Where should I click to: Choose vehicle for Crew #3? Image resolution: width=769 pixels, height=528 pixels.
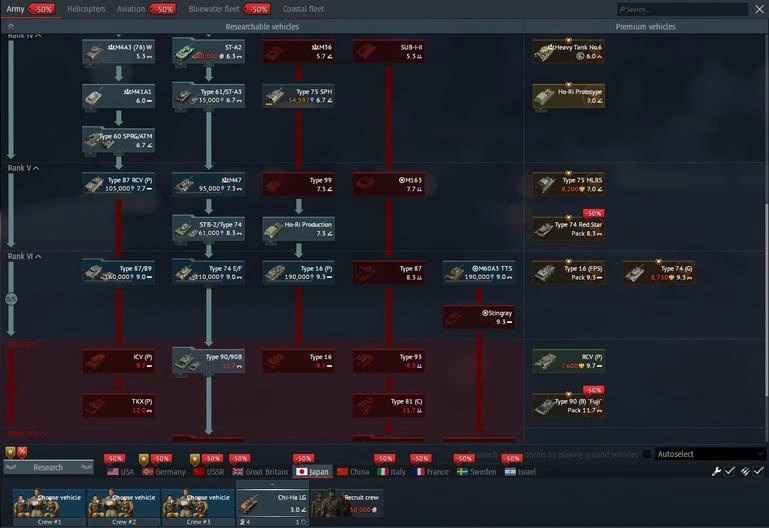pos(198,503)
